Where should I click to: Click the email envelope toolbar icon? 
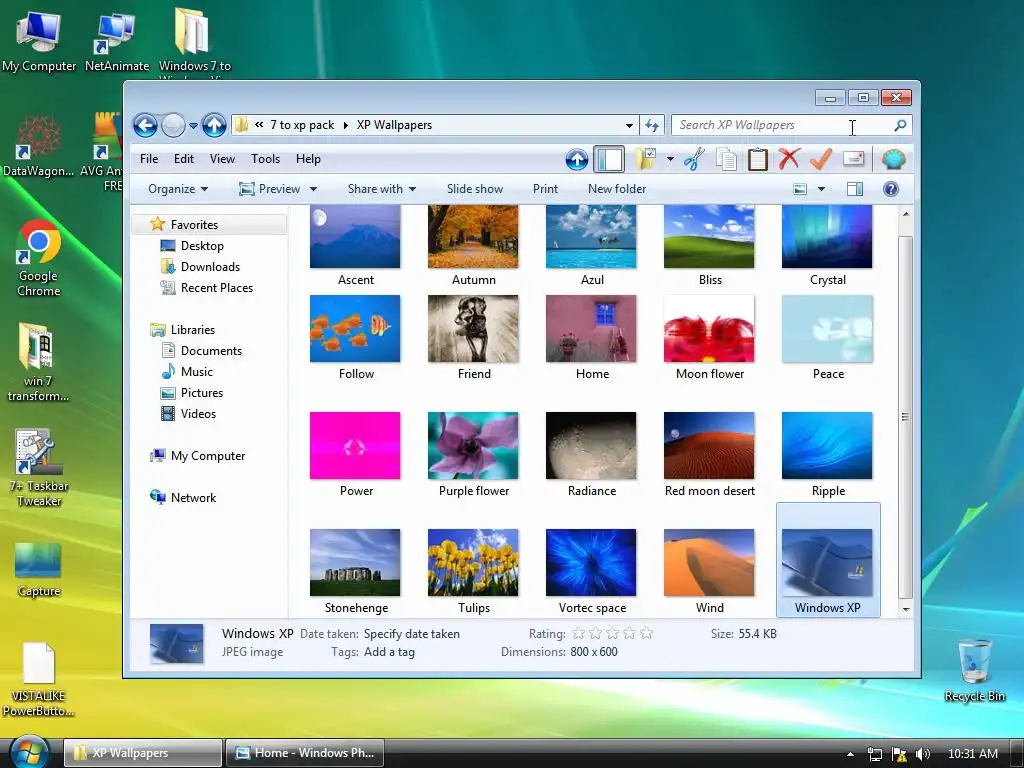(853, 159)
